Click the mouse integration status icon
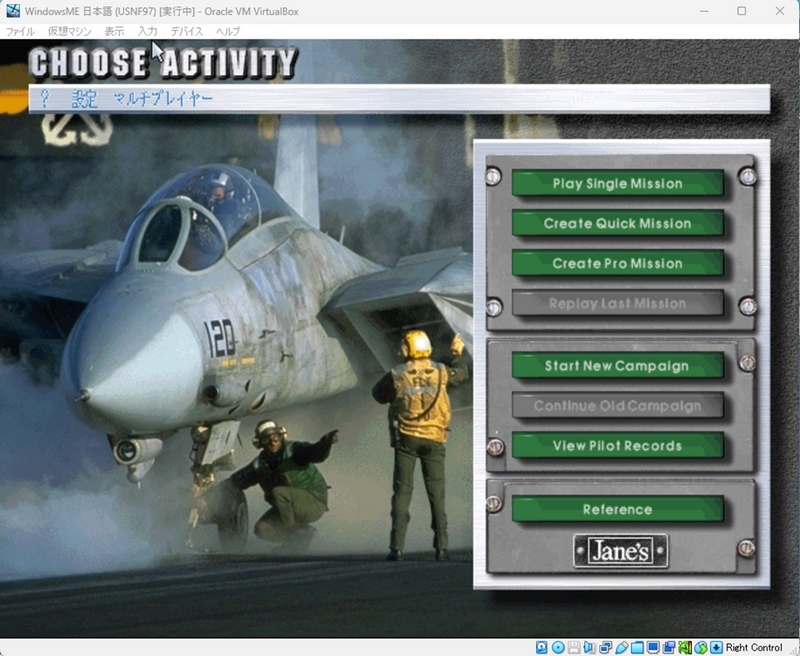This screenshot has height=656, width=800. tap(701, 647)
